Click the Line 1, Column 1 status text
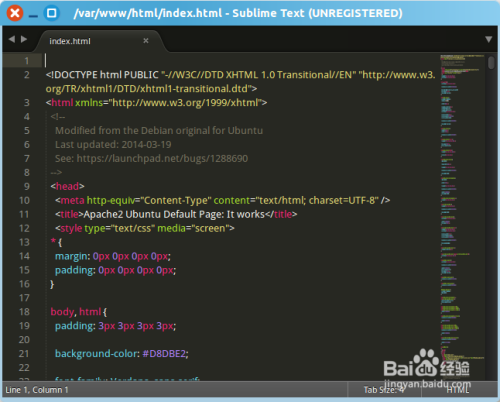Screen dimensions: 500x402 37,390
